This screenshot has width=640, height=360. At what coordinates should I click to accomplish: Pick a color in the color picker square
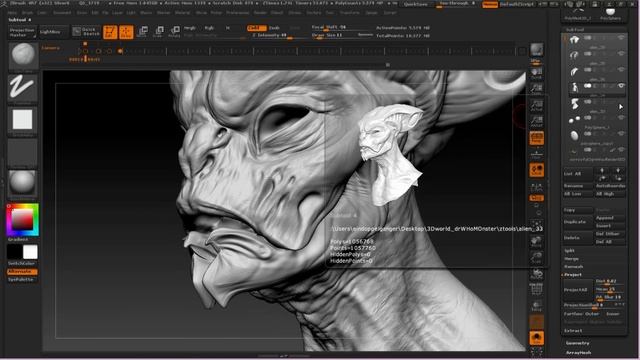click(x=22, y=220)
